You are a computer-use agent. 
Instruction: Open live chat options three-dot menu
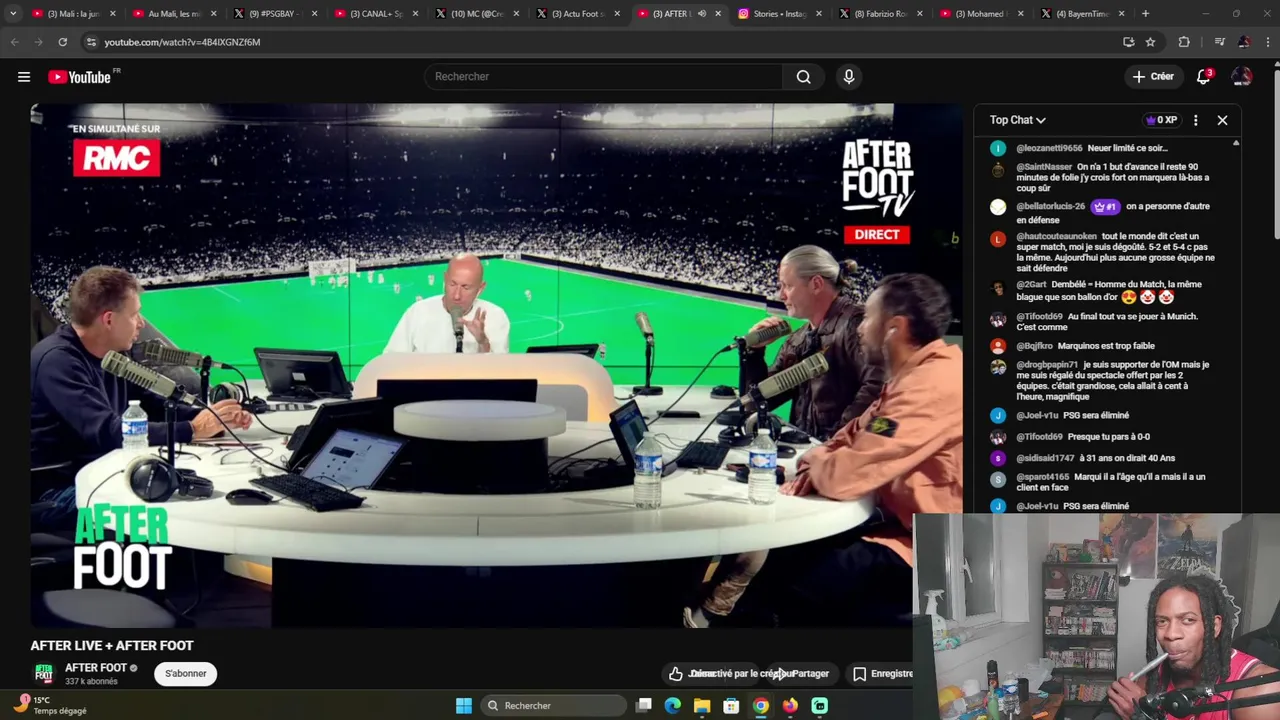pos(1195,120)
